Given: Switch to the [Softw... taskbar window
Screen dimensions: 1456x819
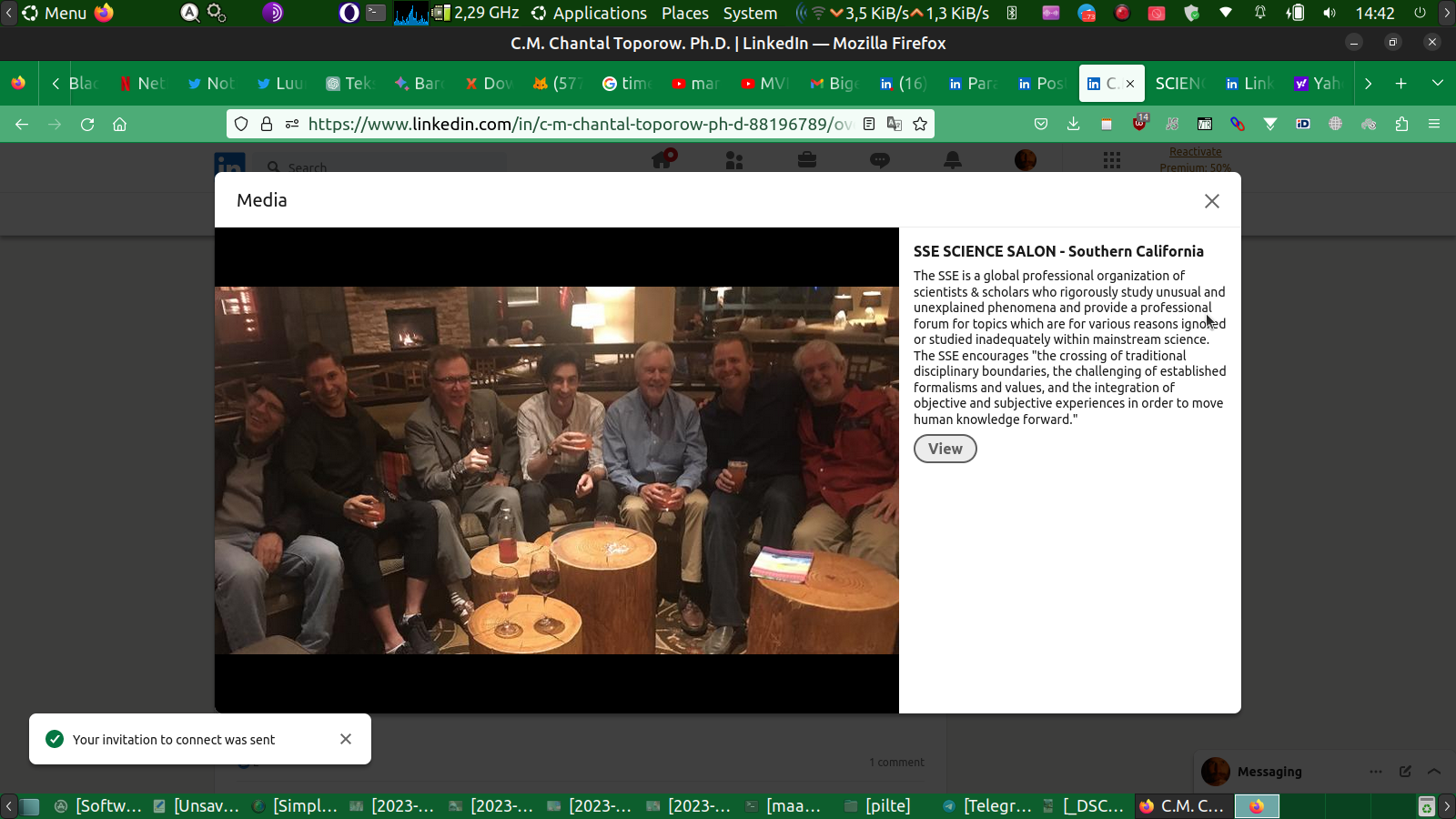Looking at the screenshot, I should [98, 806].
